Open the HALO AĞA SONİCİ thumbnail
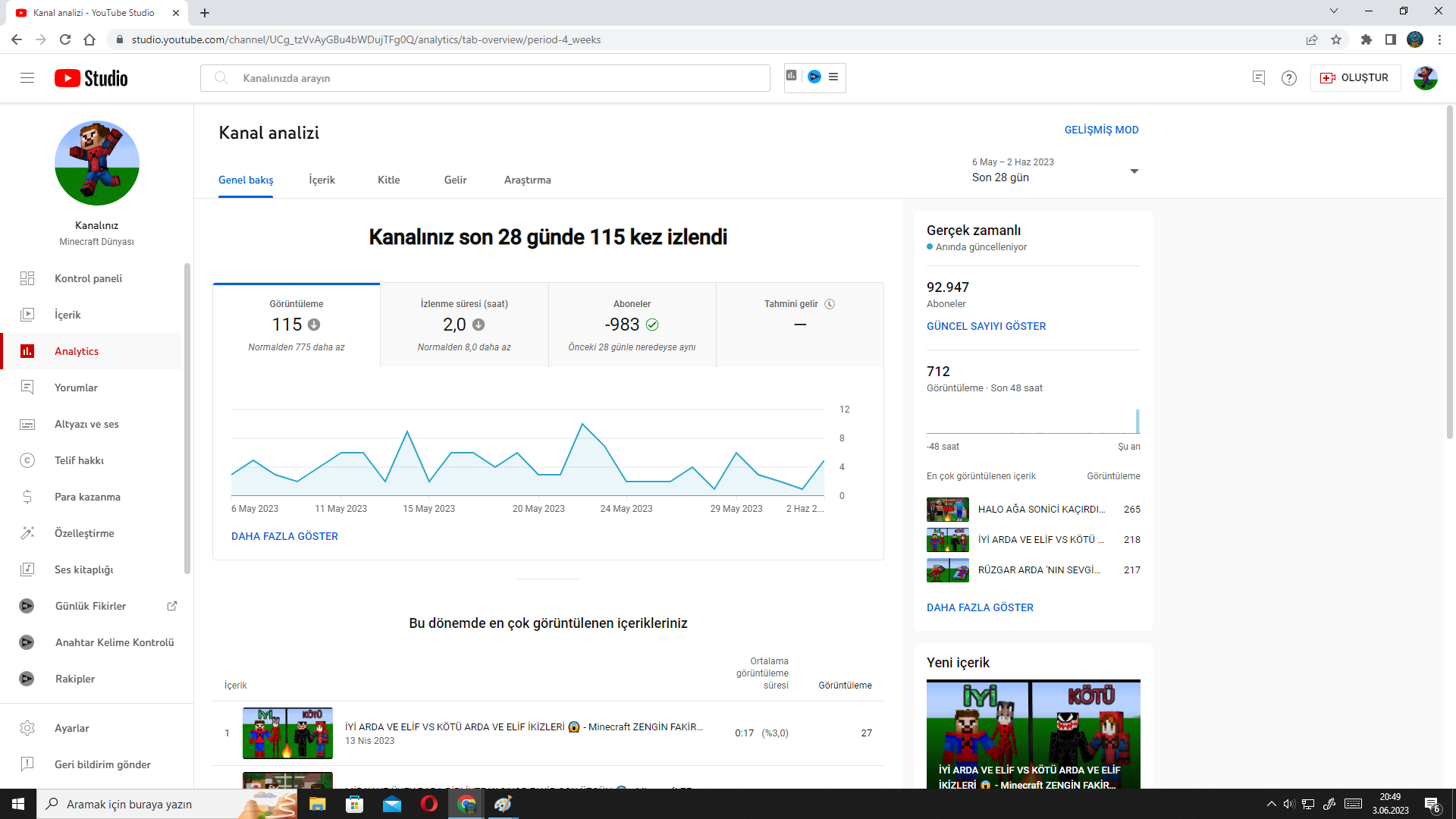This screenshot has height=819, width=1456. [948, 510]
